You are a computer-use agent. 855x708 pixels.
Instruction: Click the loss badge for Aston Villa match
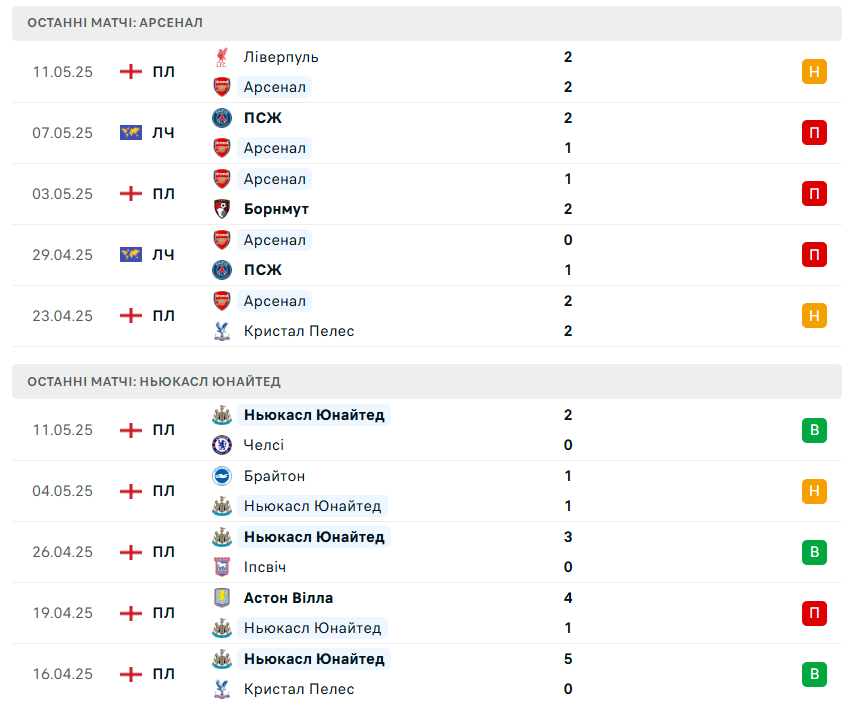814,613
